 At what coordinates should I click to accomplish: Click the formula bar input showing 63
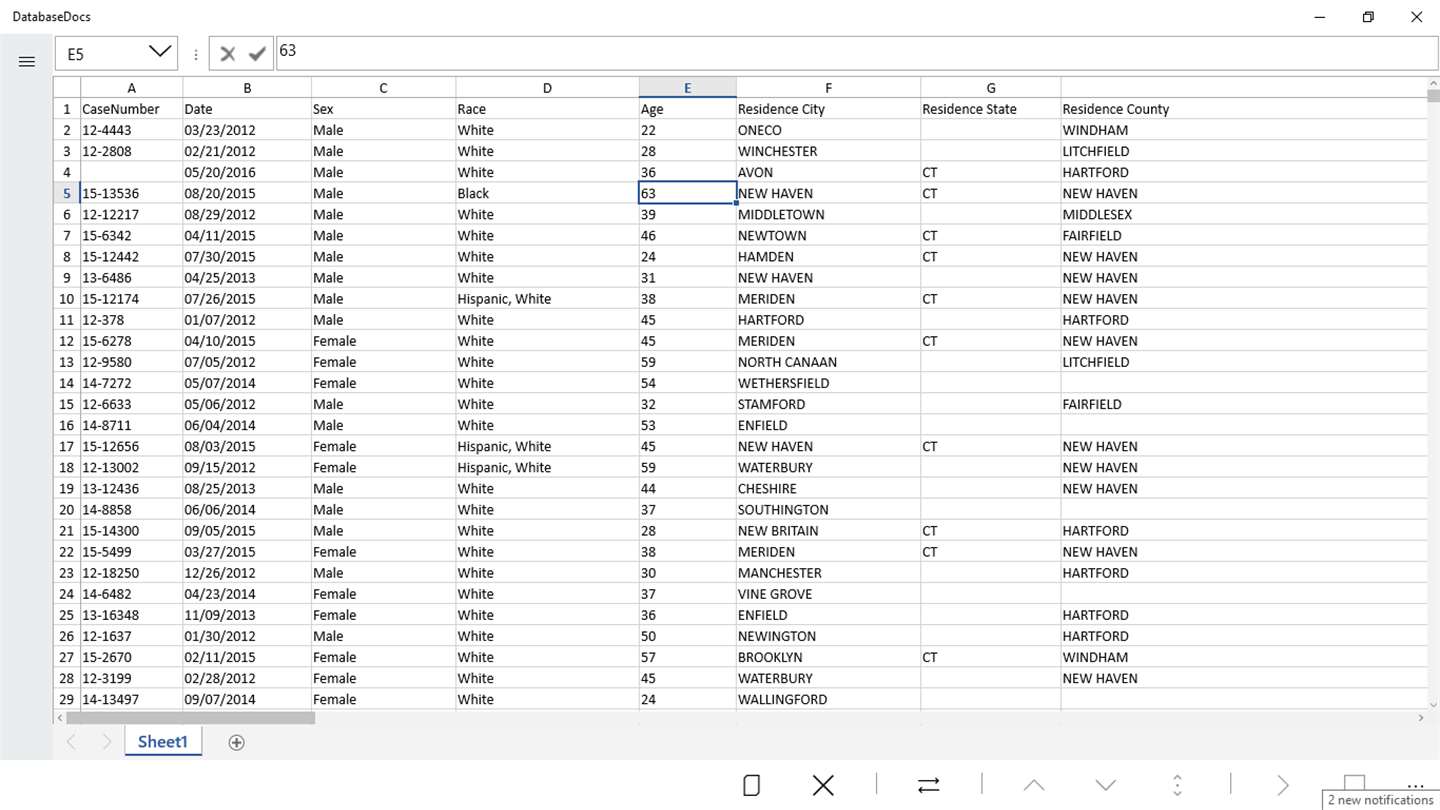856,53
